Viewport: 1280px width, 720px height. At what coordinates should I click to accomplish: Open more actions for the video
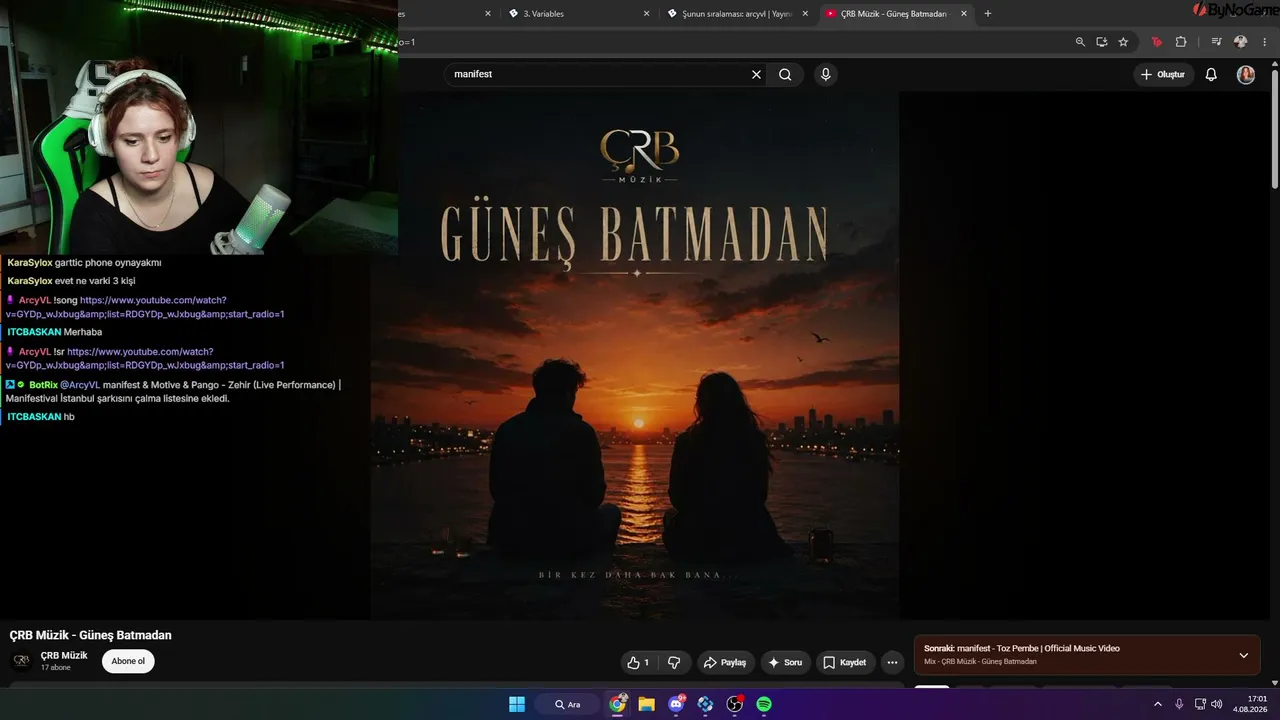[x=892, y=662]
